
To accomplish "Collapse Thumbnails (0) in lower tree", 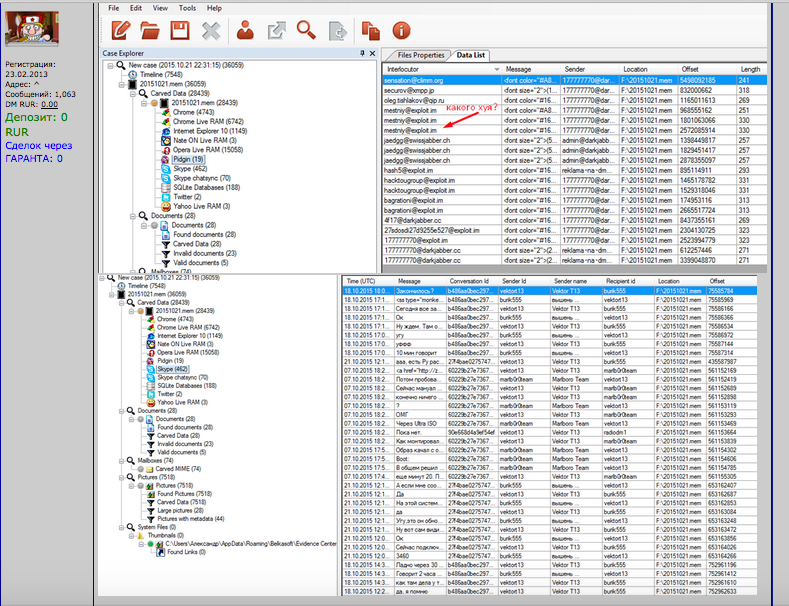I will 131,536.
